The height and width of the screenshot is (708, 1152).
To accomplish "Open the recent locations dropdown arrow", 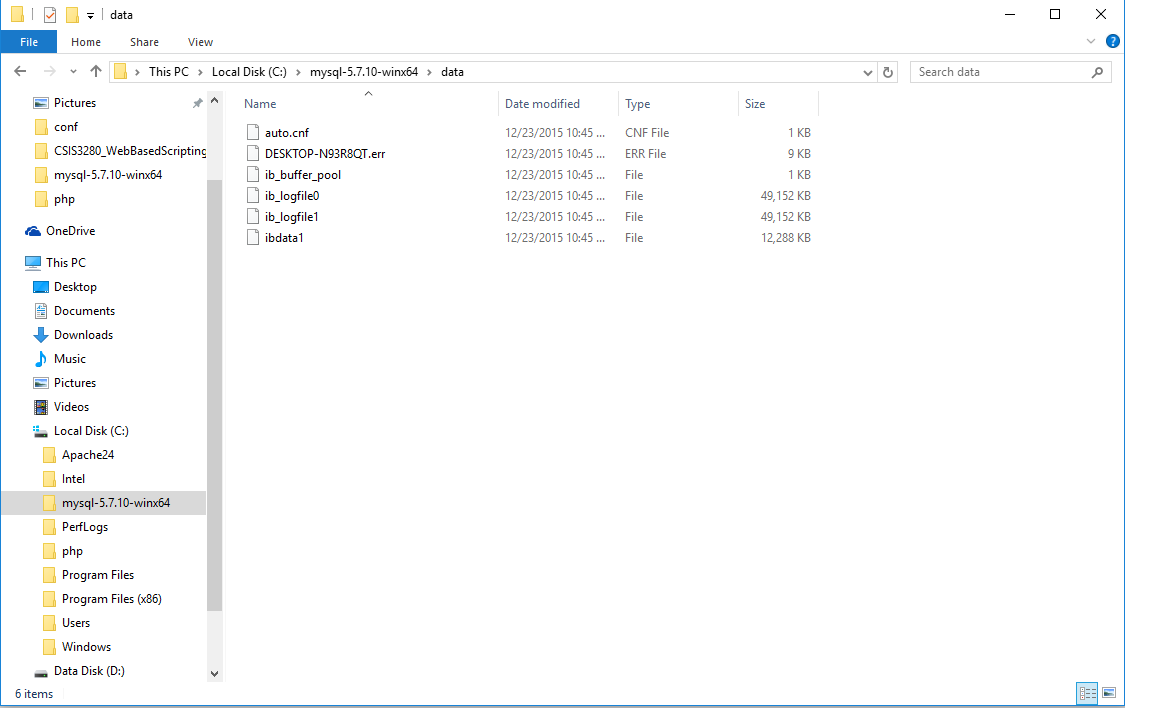I will click(73, 72).
